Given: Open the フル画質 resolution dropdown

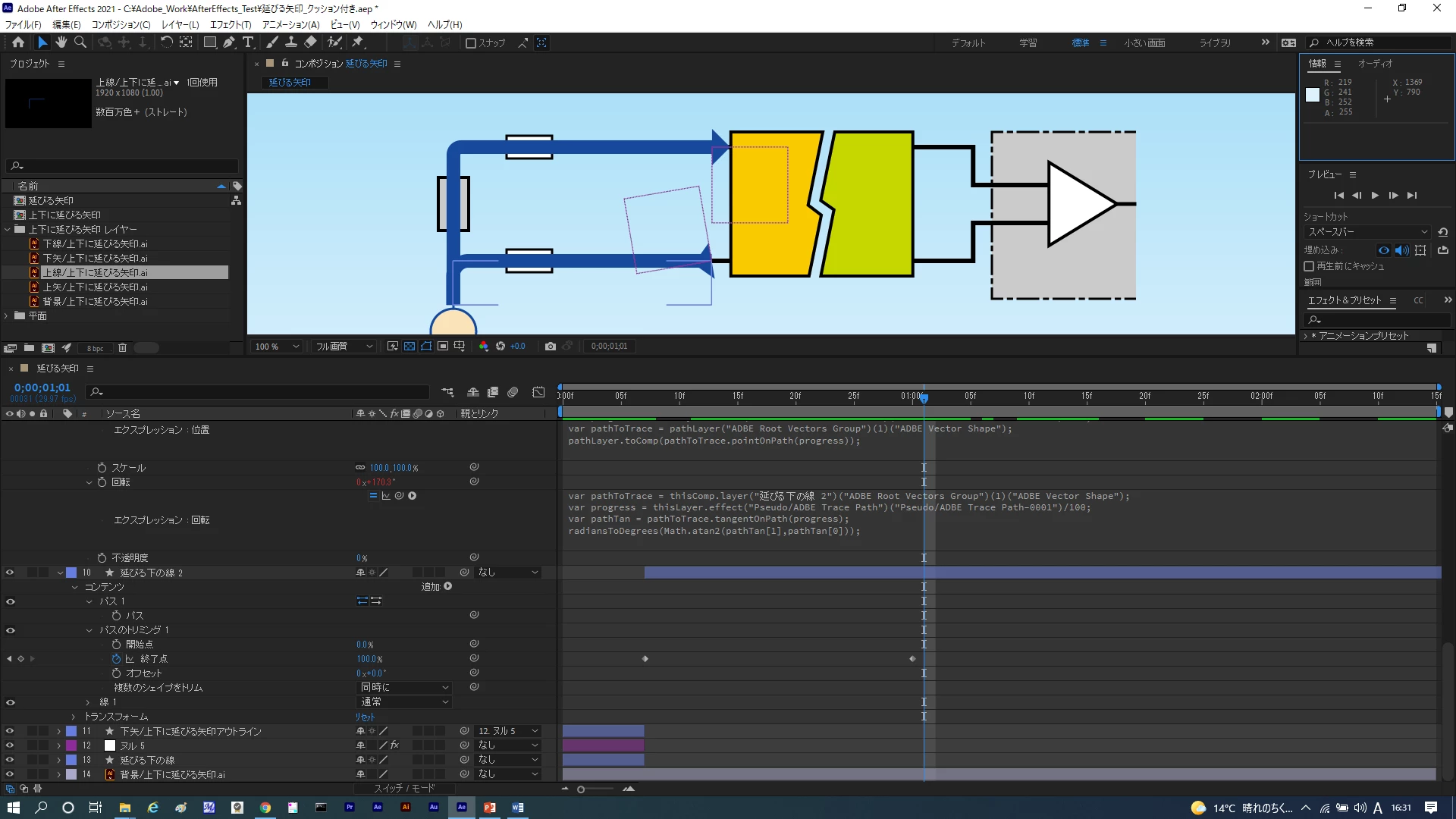Looking at the screenshot, I should pyautogui.click(x=345, y=347).
